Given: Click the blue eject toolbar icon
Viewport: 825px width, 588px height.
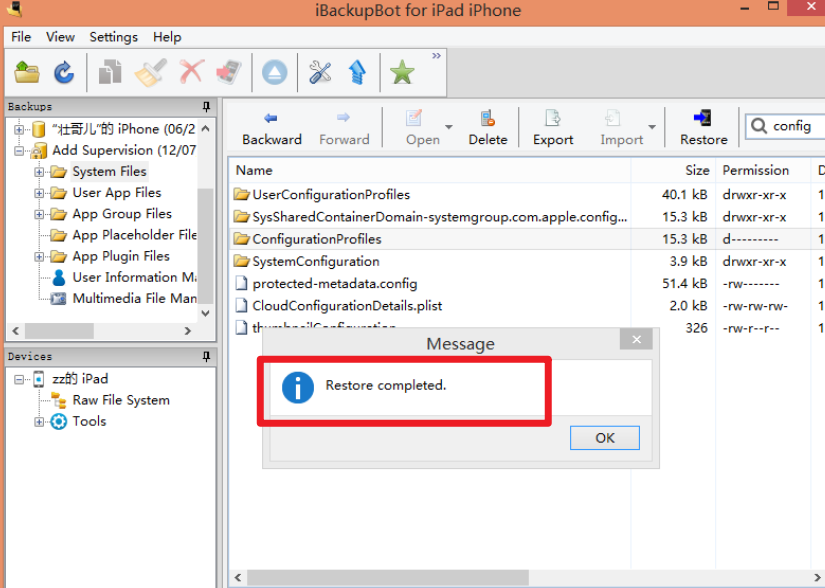Looking at the screenshot, I should 275,72.
